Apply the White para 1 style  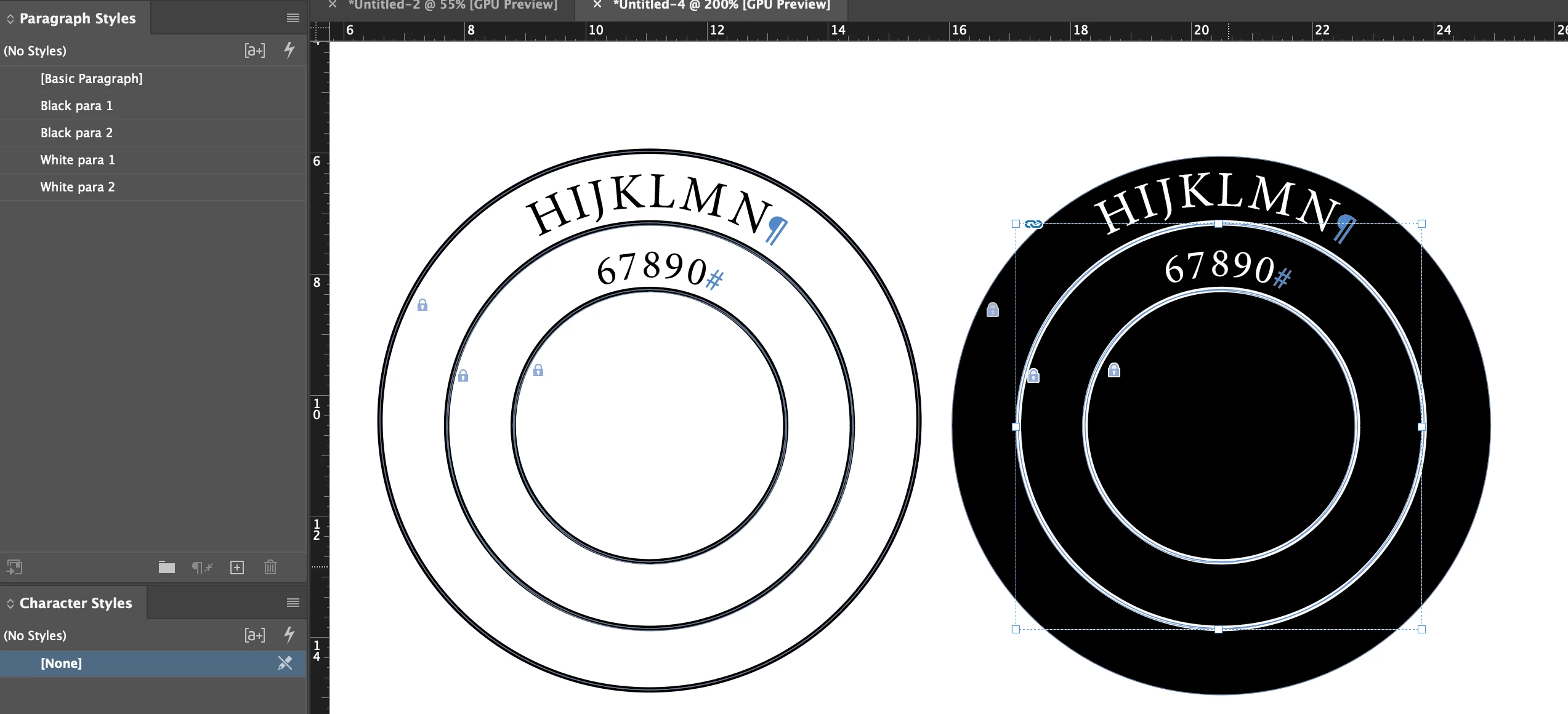coord(78,159)
